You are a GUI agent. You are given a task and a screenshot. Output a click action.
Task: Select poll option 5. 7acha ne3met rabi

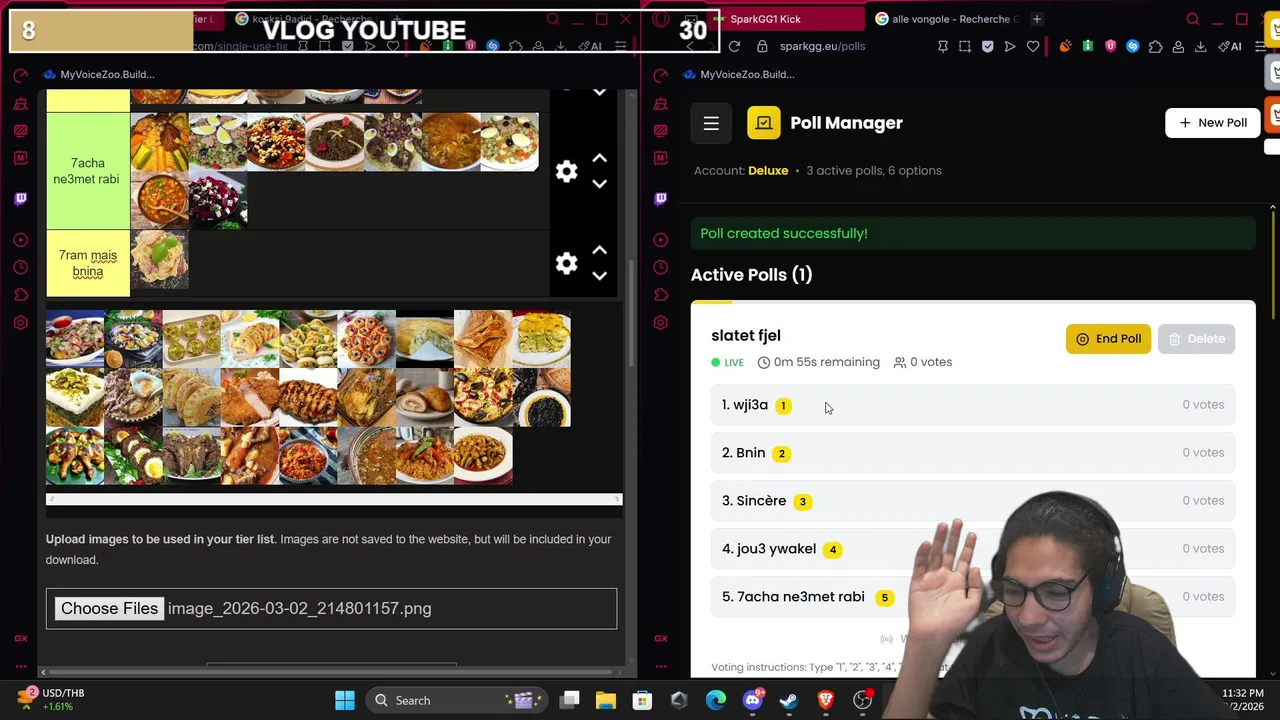tap(973, 597)
